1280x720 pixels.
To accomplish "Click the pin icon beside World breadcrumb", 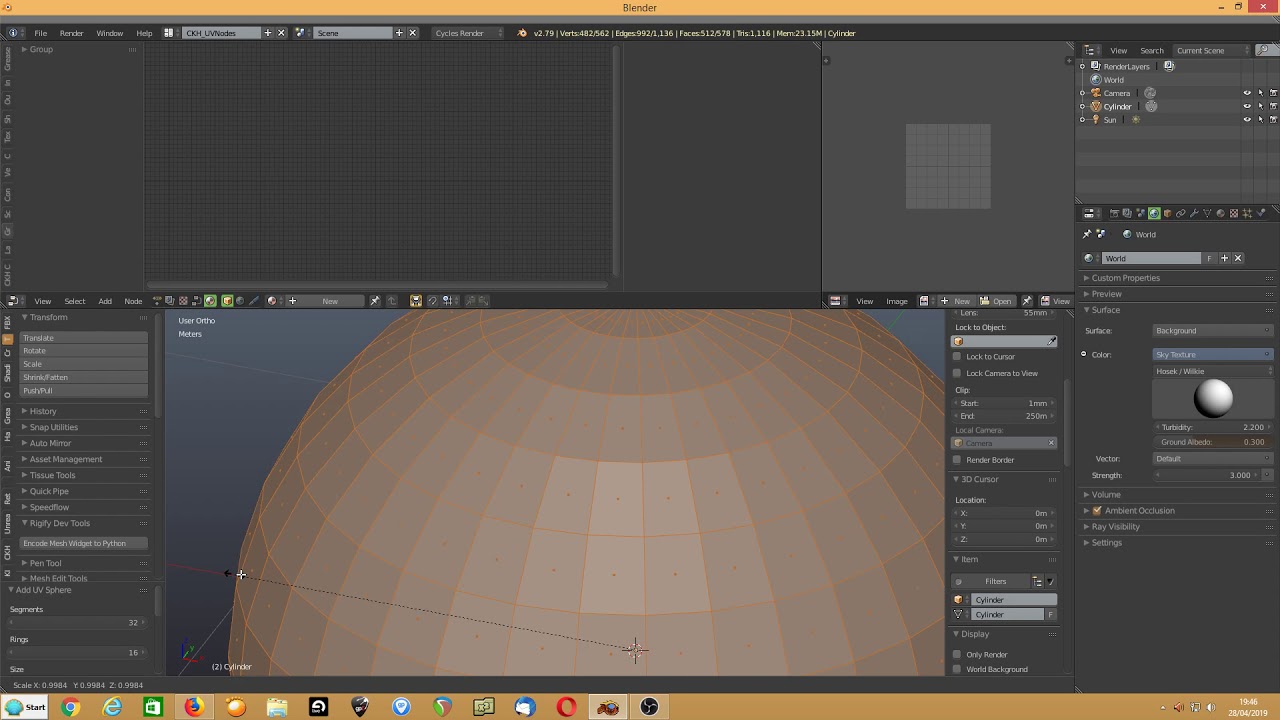I will click(x=1087, y=234).
